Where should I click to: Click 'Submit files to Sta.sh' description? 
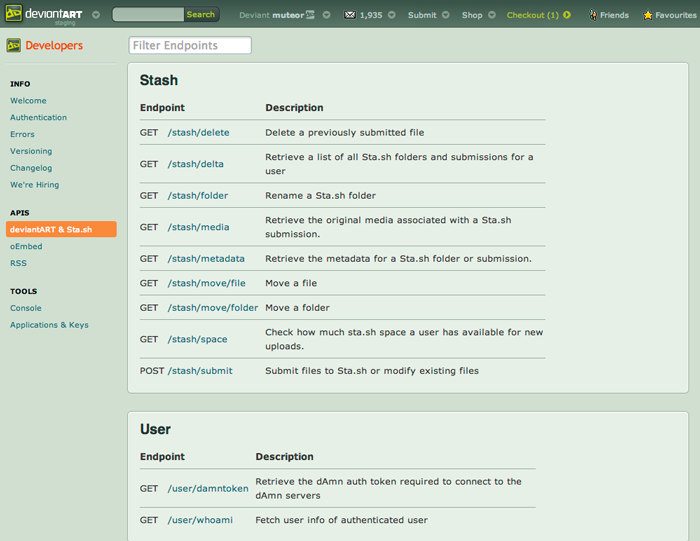372,371
